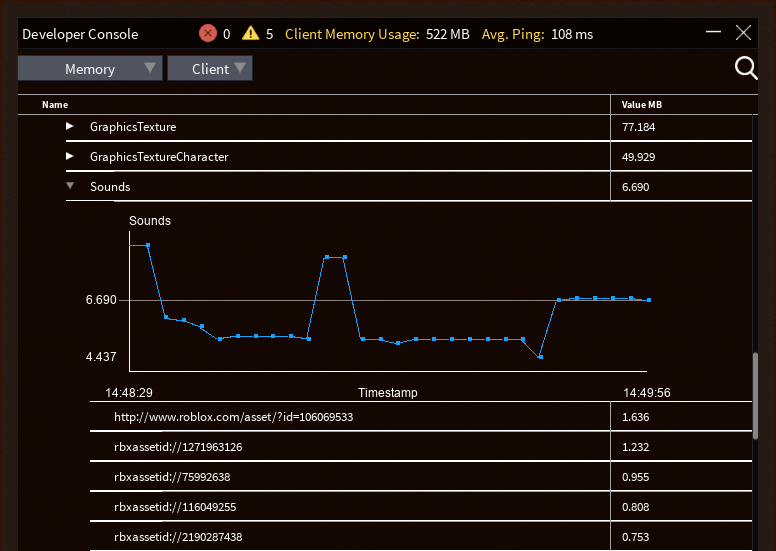Viewport: 776px width, 551px height.
Task: Click the Client Memory Usage label
Action: point(352,34)
